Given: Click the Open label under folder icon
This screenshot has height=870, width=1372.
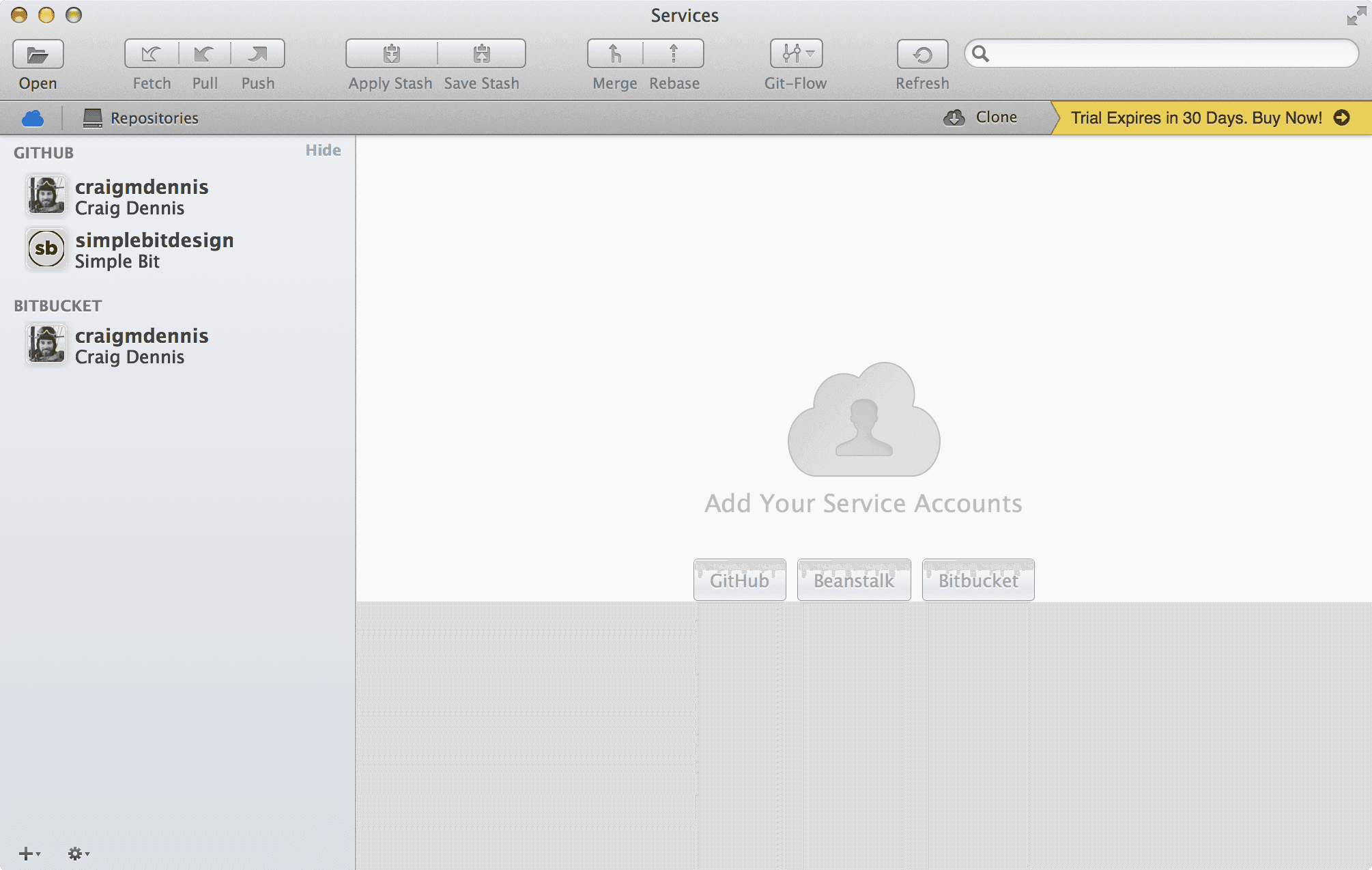Looking at the screenshot, I should tap(38, 83).
